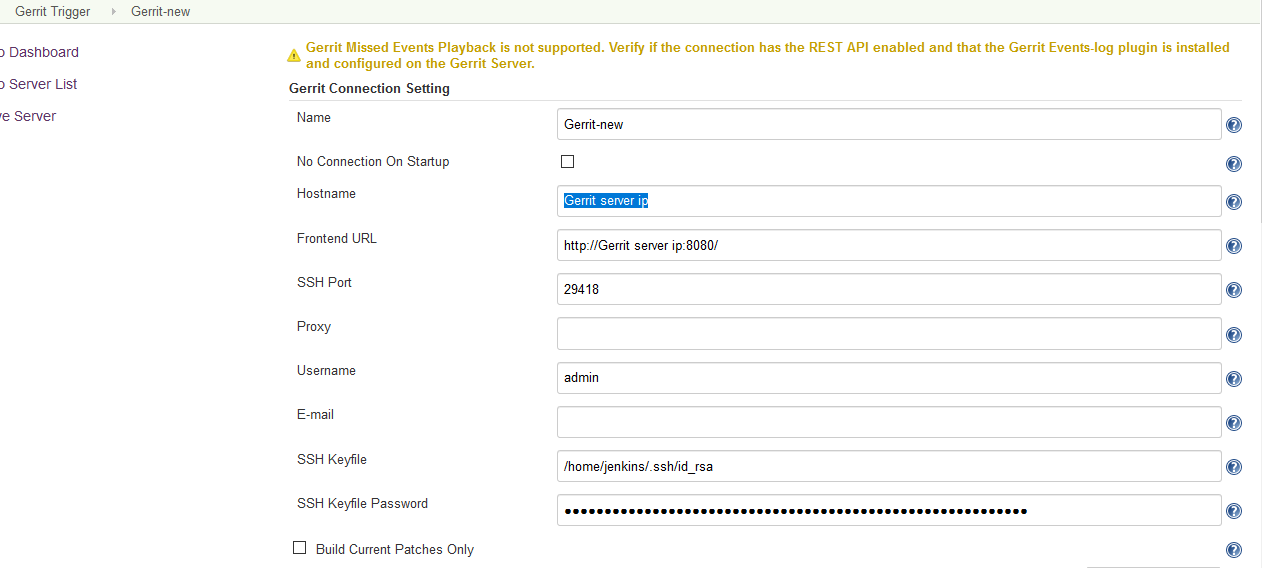
Task: Toggle Build Current Patches Only checkbox
Action: click(x=299, y=548)
